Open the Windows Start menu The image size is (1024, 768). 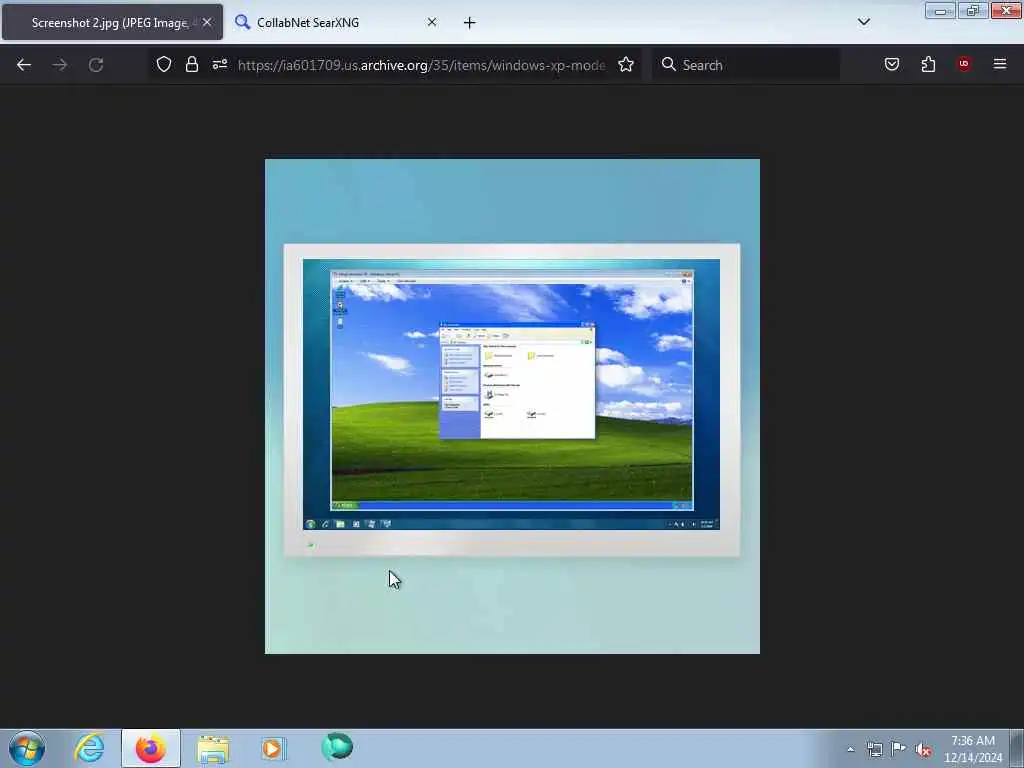(x=27, y=748)
